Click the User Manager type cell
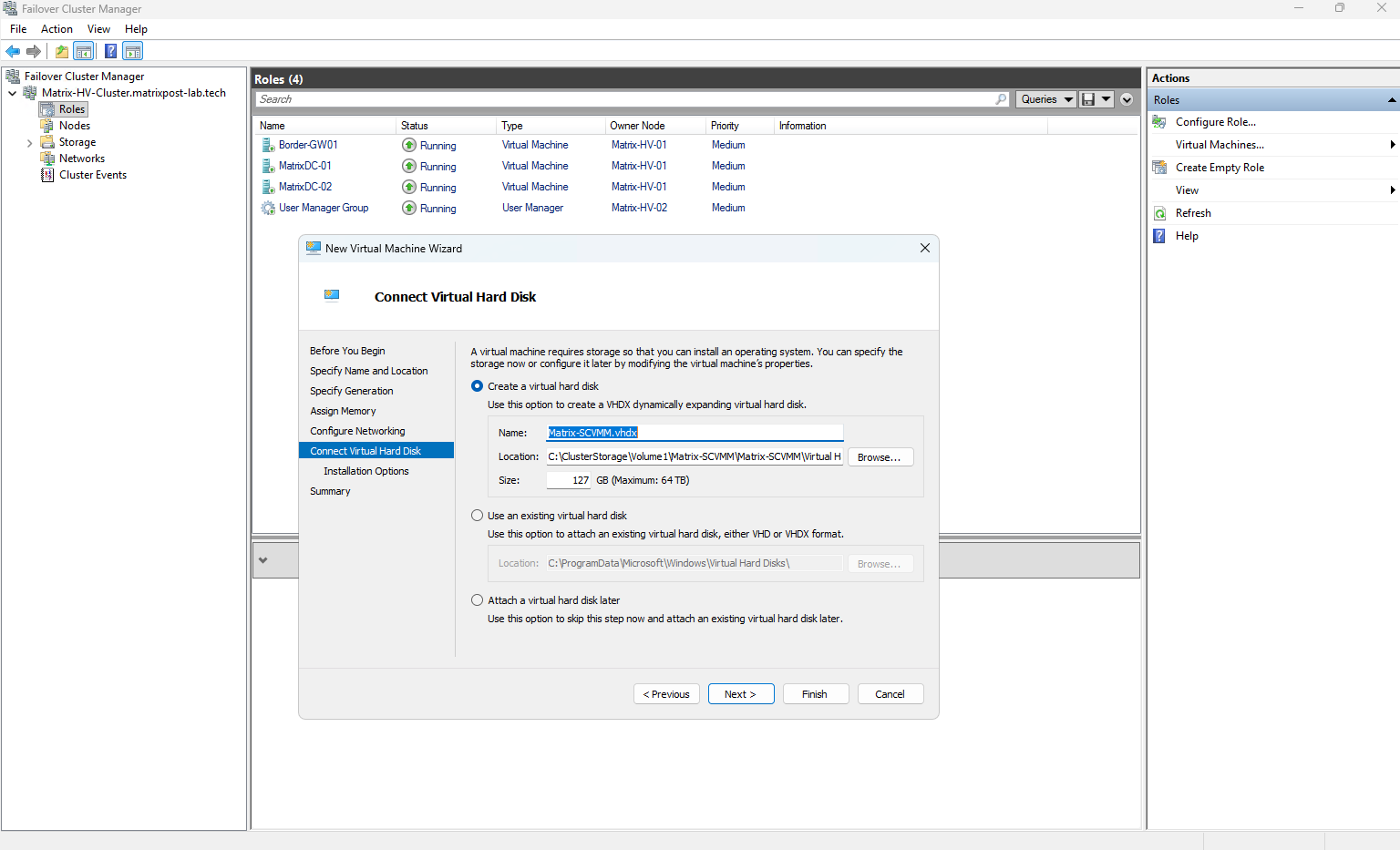1400x850 pixels. (532, 208)
